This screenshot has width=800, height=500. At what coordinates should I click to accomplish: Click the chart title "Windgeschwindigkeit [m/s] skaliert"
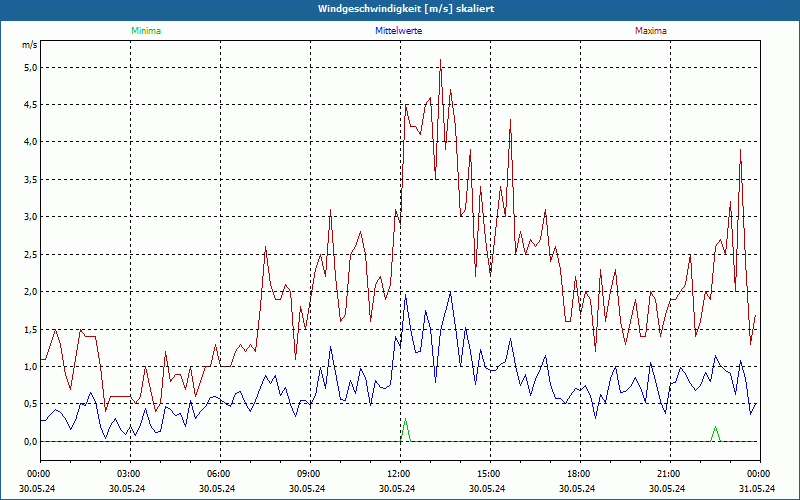tap(406, 9)
